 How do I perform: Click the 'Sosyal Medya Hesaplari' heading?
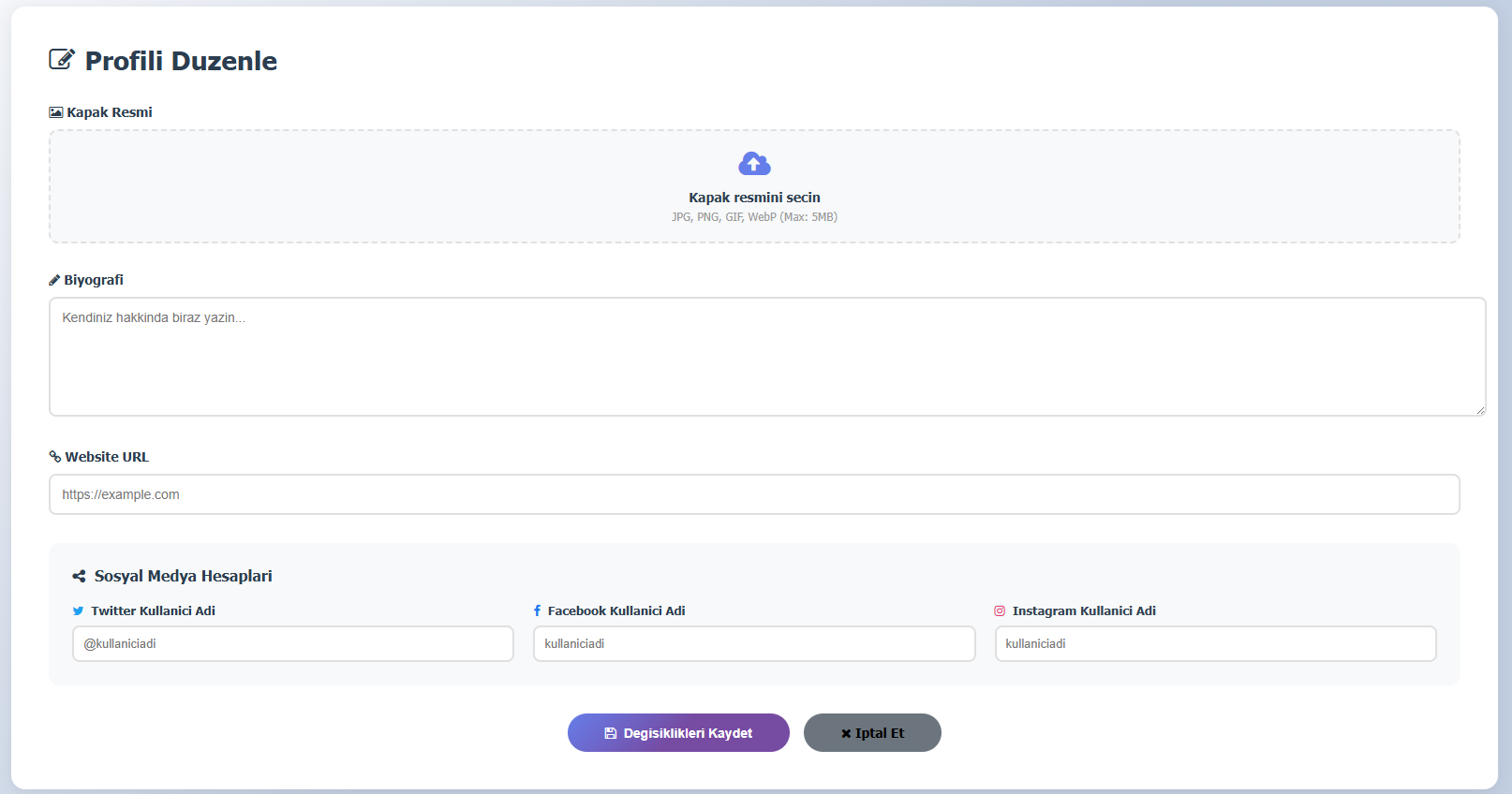click(184, 576)
